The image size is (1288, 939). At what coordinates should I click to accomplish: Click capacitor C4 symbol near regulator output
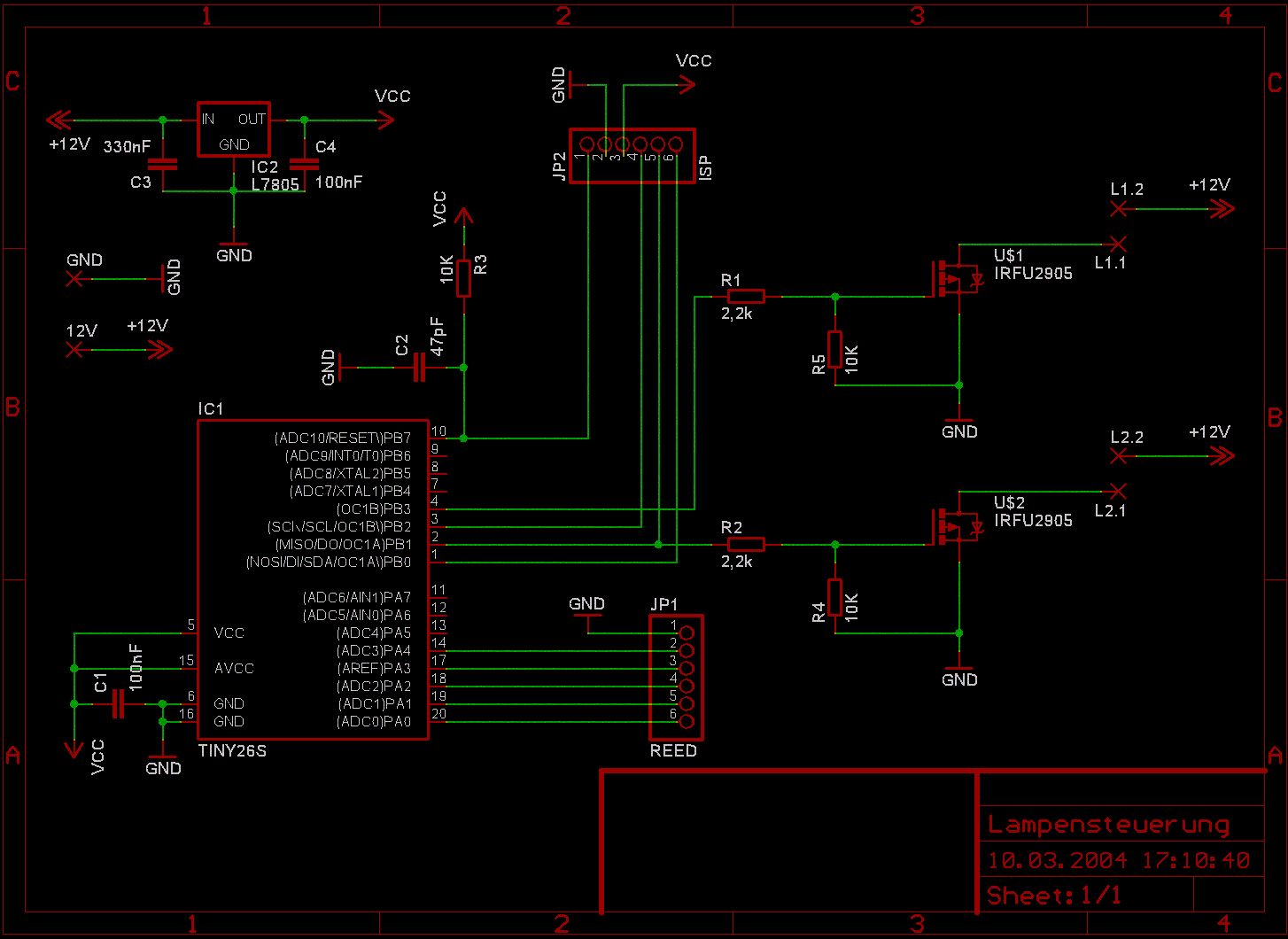(x=304, y=164)
